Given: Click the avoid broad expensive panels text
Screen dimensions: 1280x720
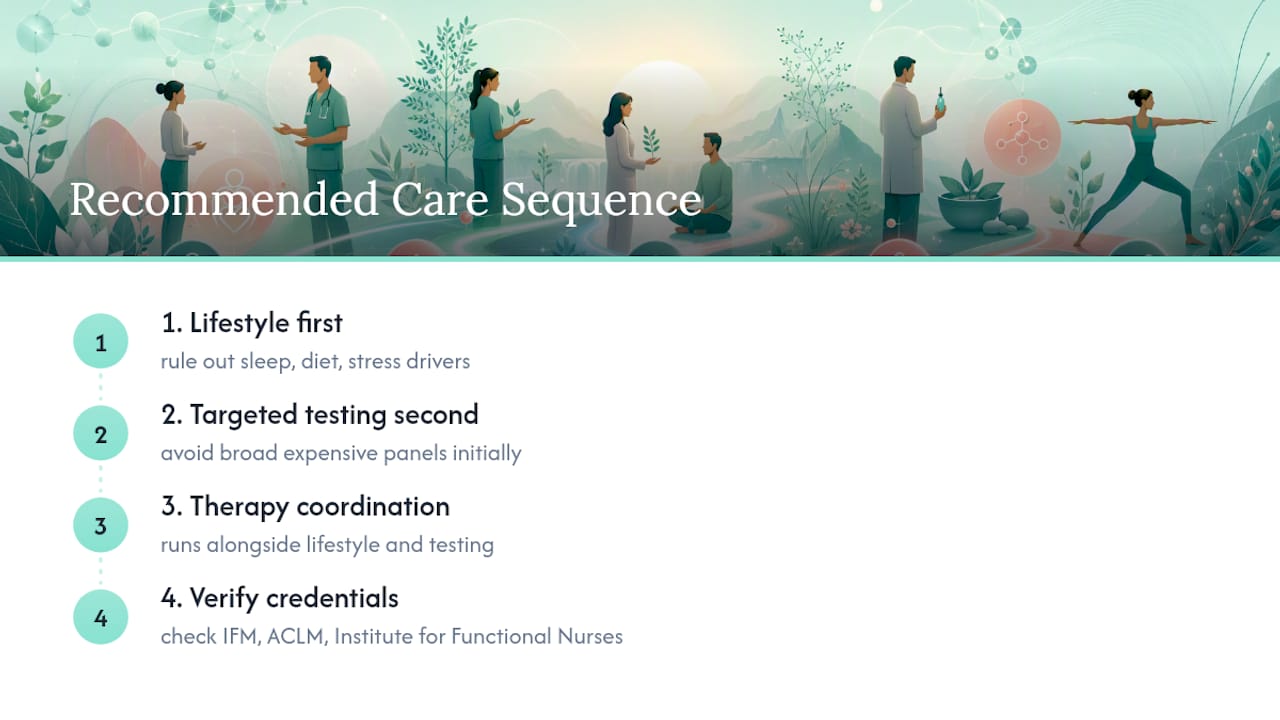Looking at the screenshot, I should pos(341,453).
